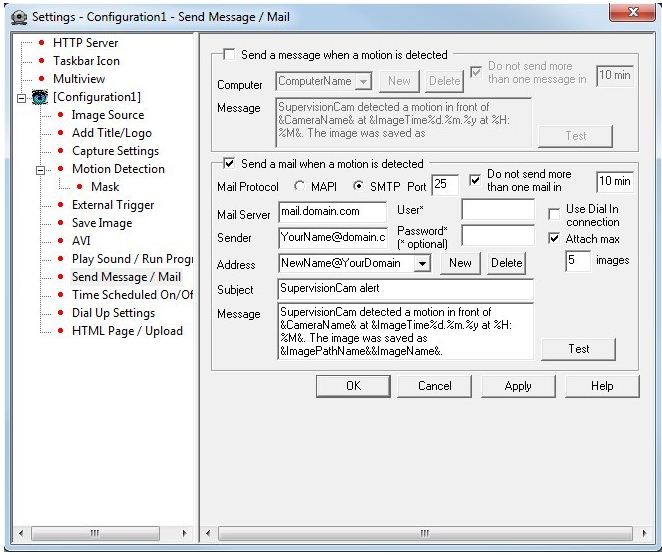Click OK to confirm settings
This screenshot has width=662, height=555.
(x=353, y=386)
